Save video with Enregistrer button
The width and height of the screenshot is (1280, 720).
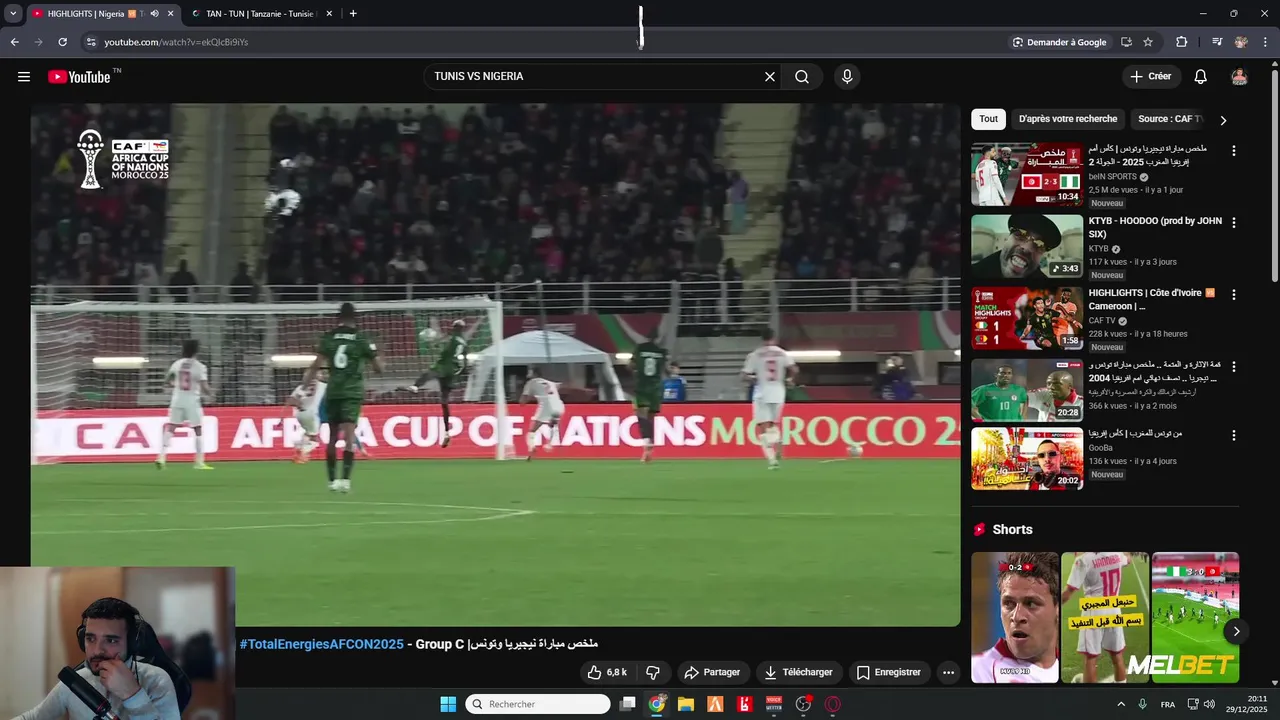coord(888,672)
